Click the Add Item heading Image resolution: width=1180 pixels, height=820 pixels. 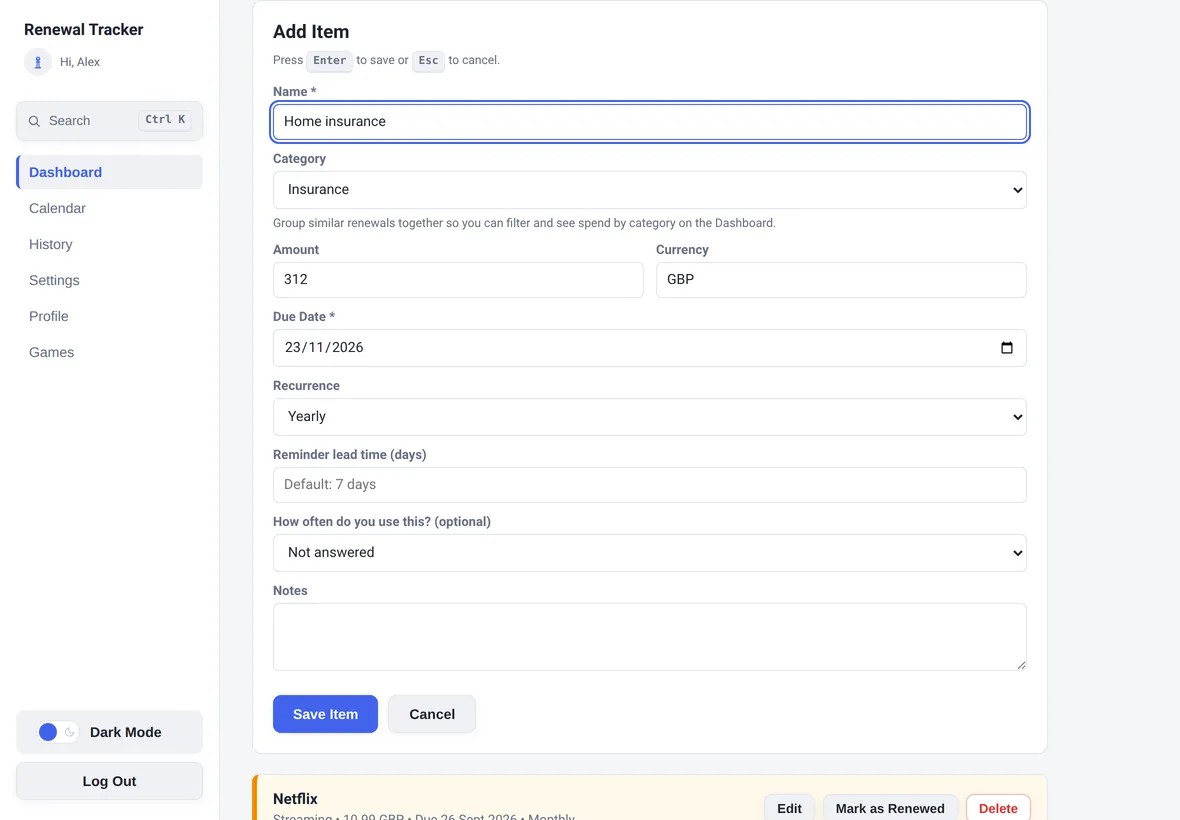click(x=311, y=32)
